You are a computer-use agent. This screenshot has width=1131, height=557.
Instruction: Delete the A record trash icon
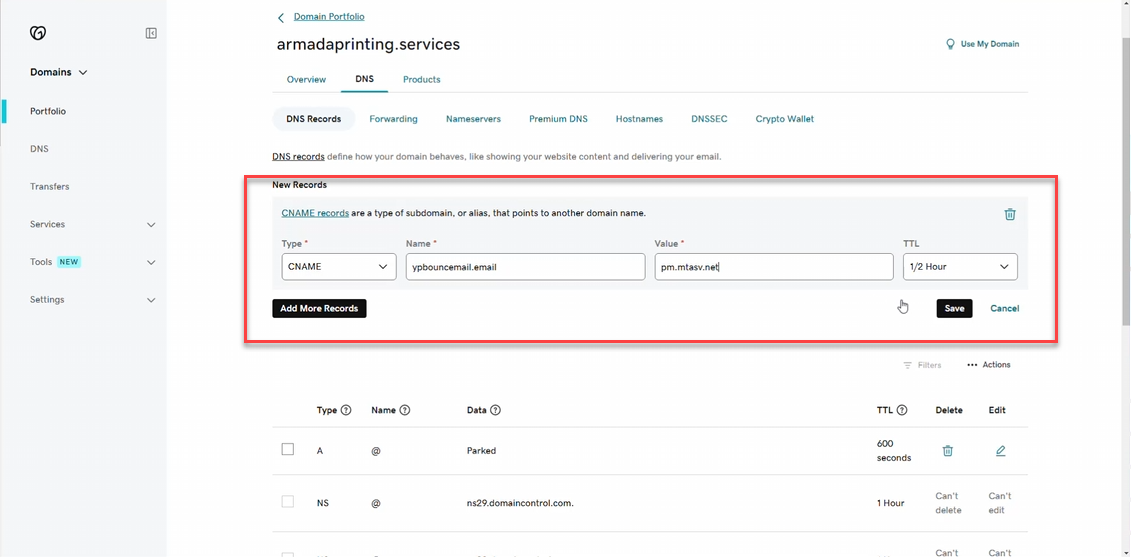tap(948, 450)
